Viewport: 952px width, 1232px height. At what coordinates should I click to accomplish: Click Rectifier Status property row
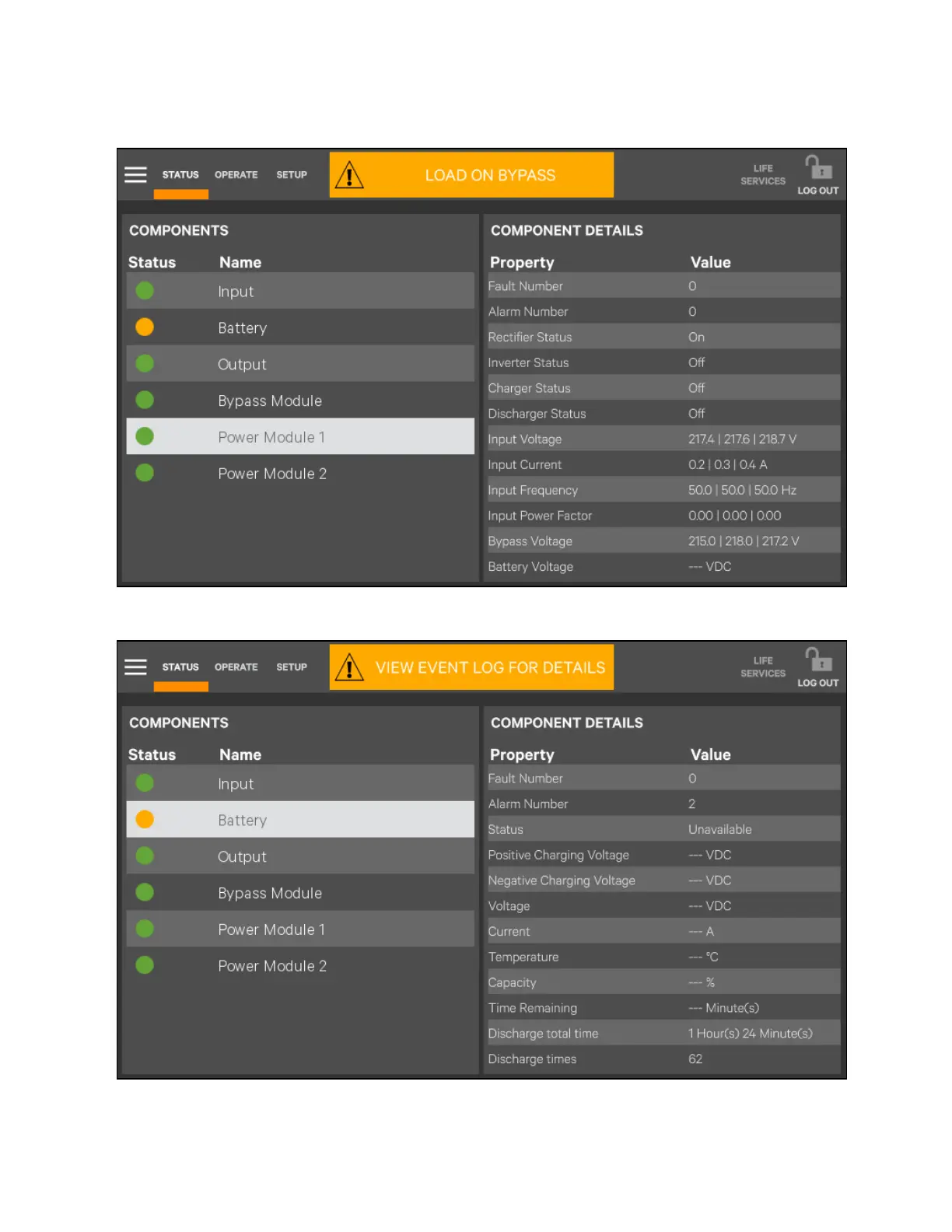pos(663,337)
